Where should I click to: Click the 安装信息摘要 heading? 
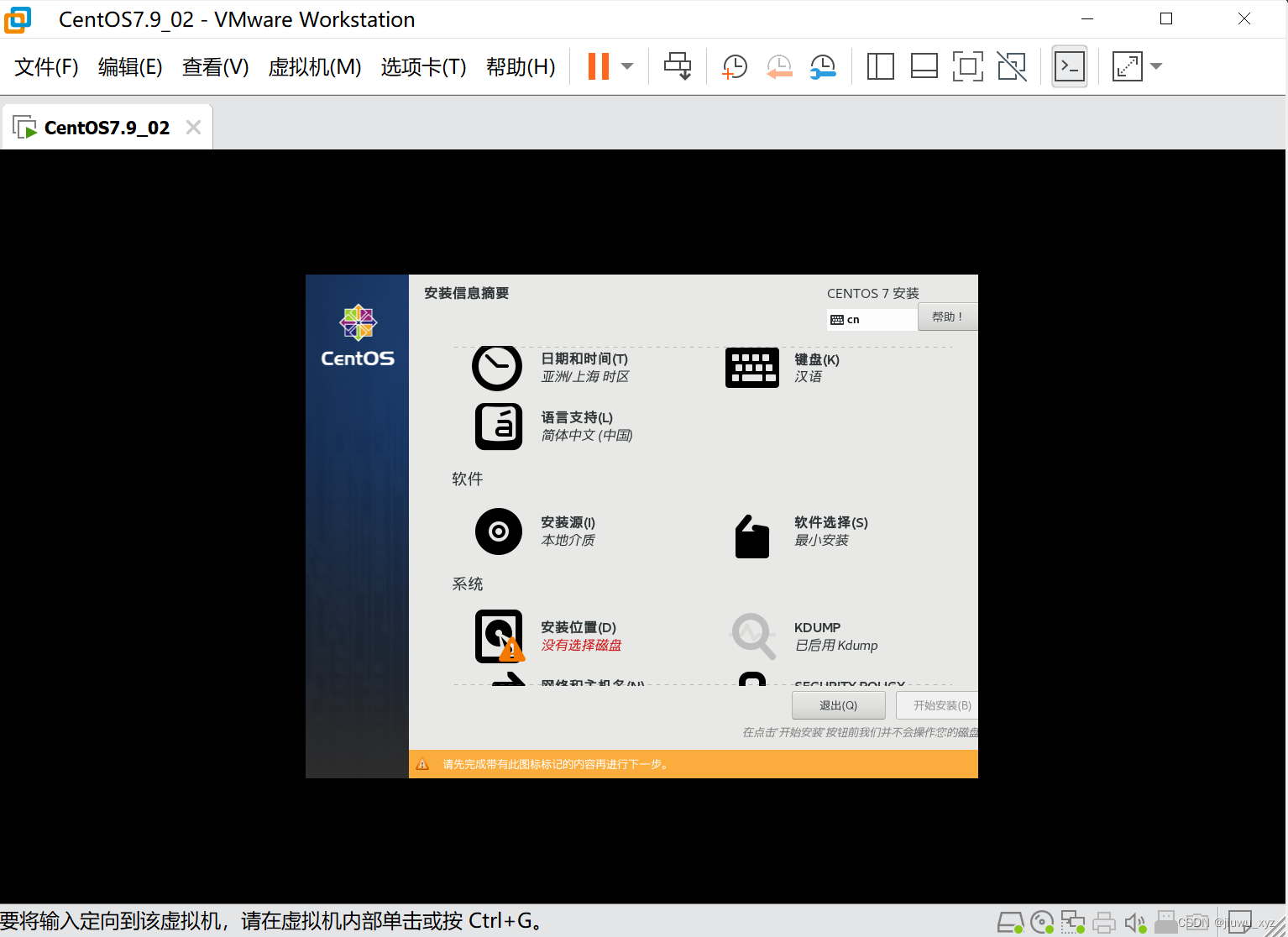click(x=466, y=293)
